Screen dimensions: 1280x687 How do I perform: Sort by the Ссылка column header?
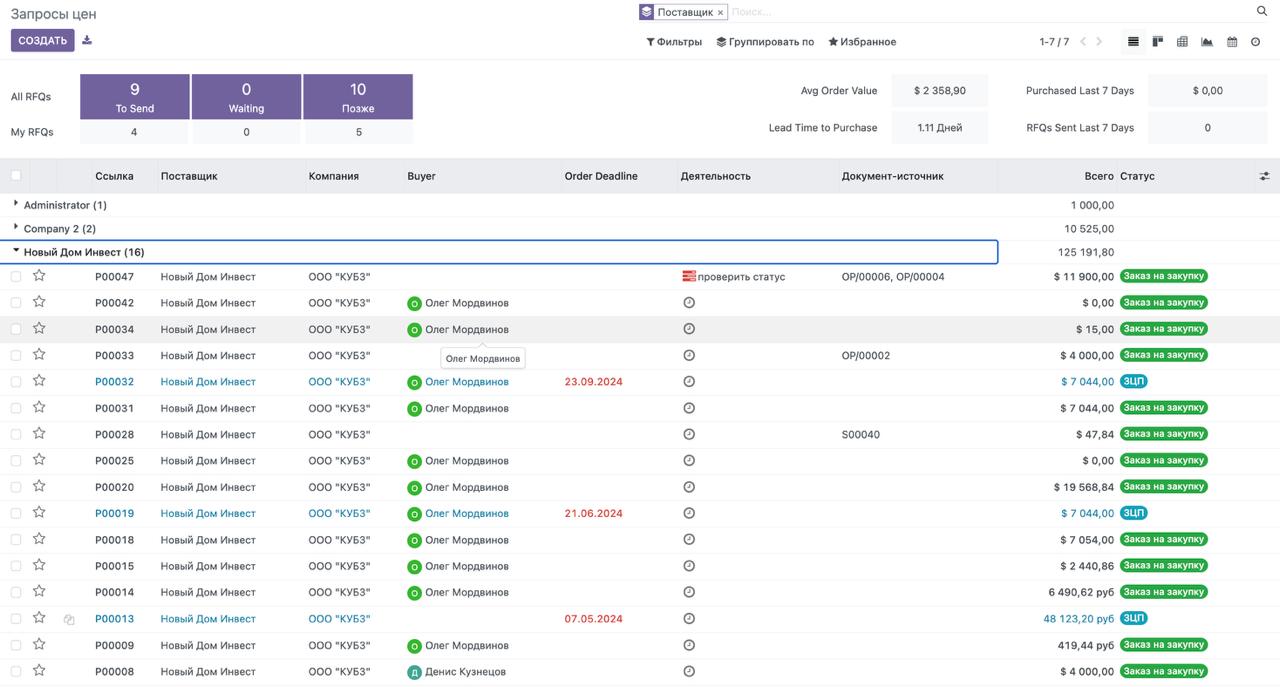(x=114, y=176)
